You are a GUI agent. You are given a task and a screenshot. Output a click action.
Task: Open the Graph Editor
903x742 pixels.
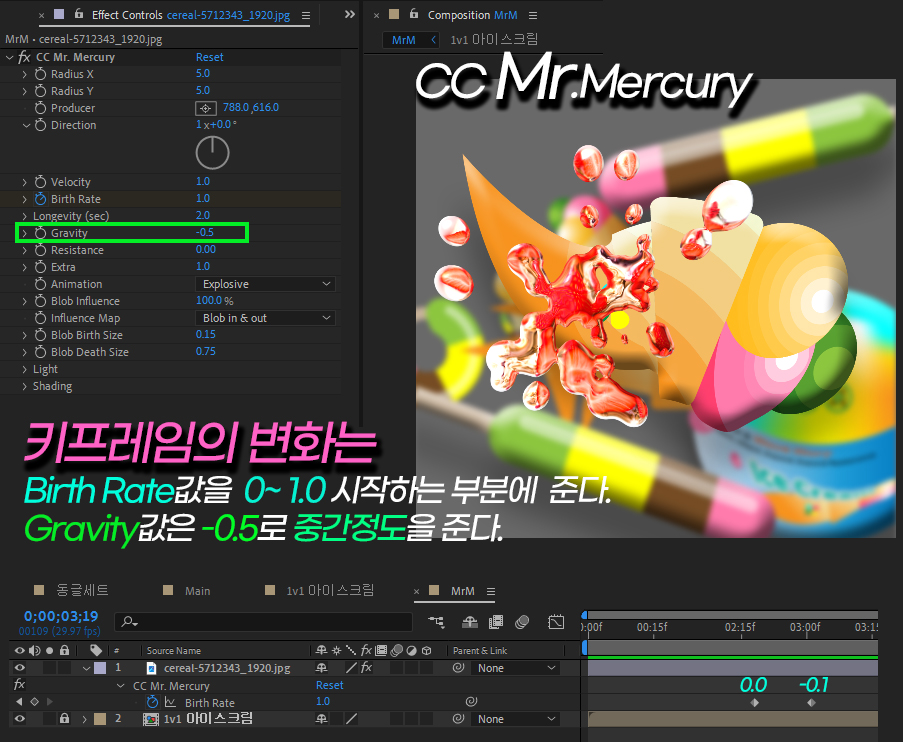tap(556, 622)
